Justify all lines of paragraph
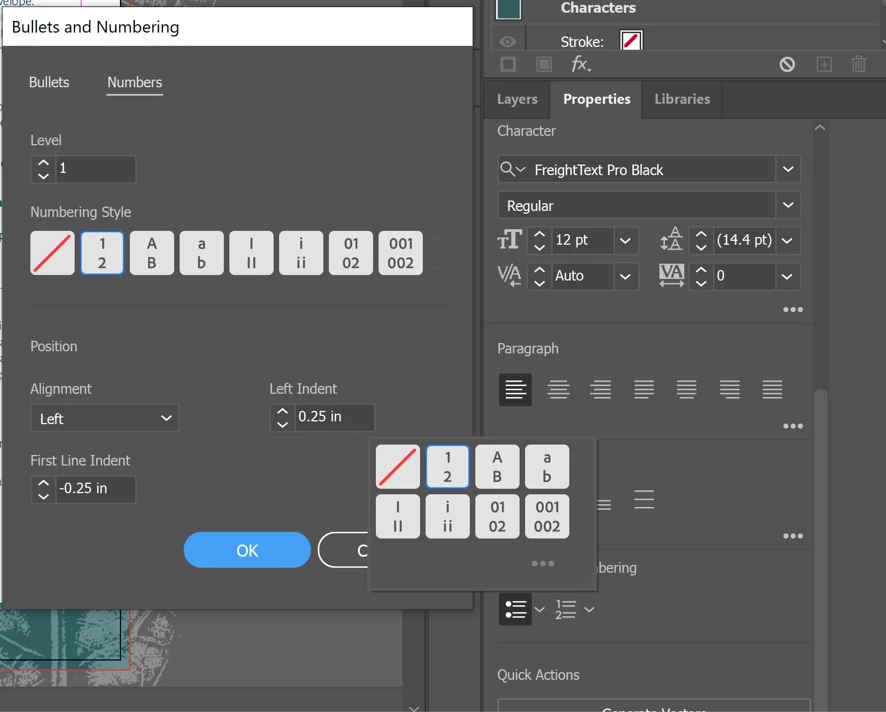The width and height of the screenshot is (886, 712). (772, 389)
